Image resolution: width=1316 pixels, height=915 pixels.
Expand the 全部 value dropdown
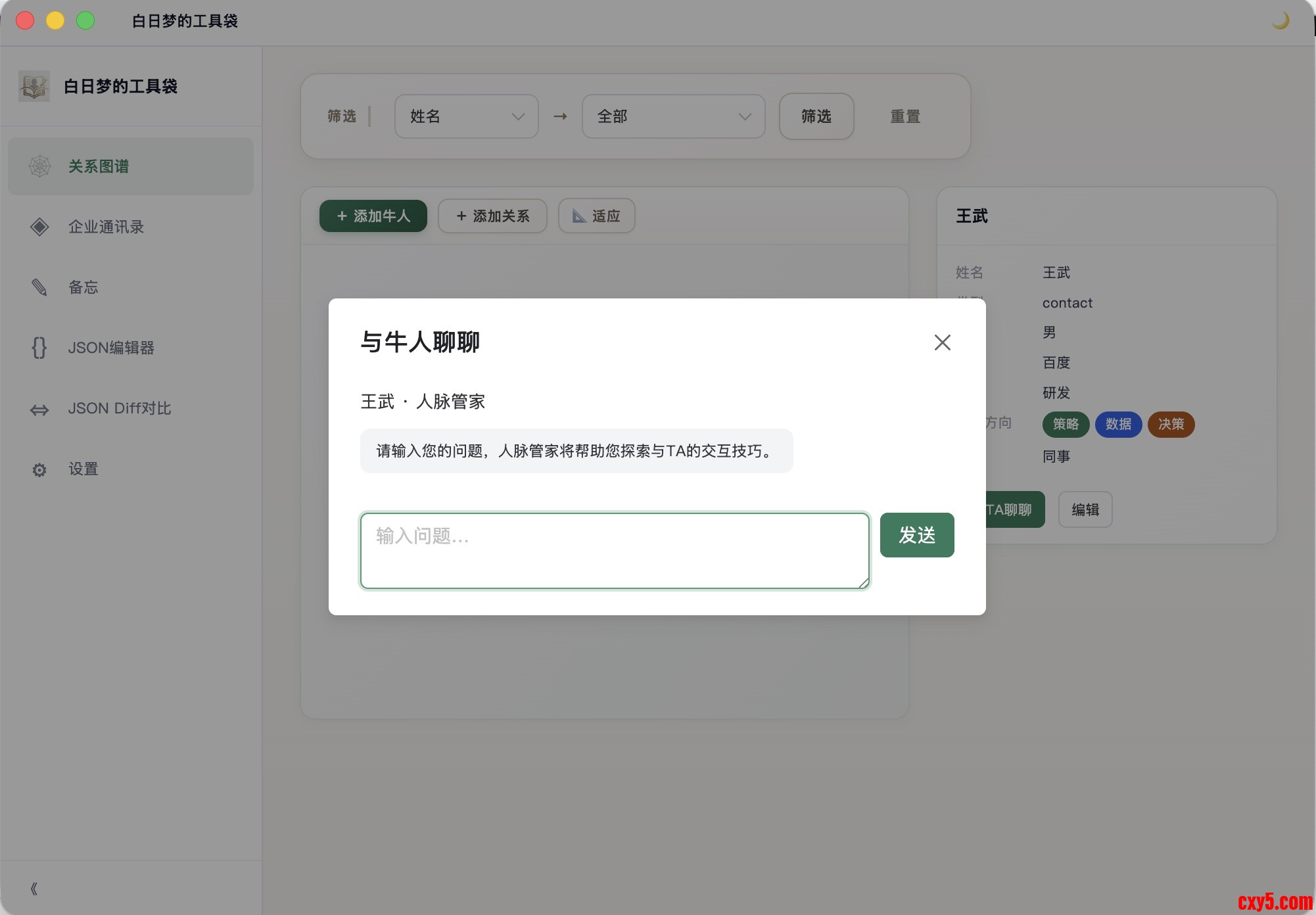673,116
